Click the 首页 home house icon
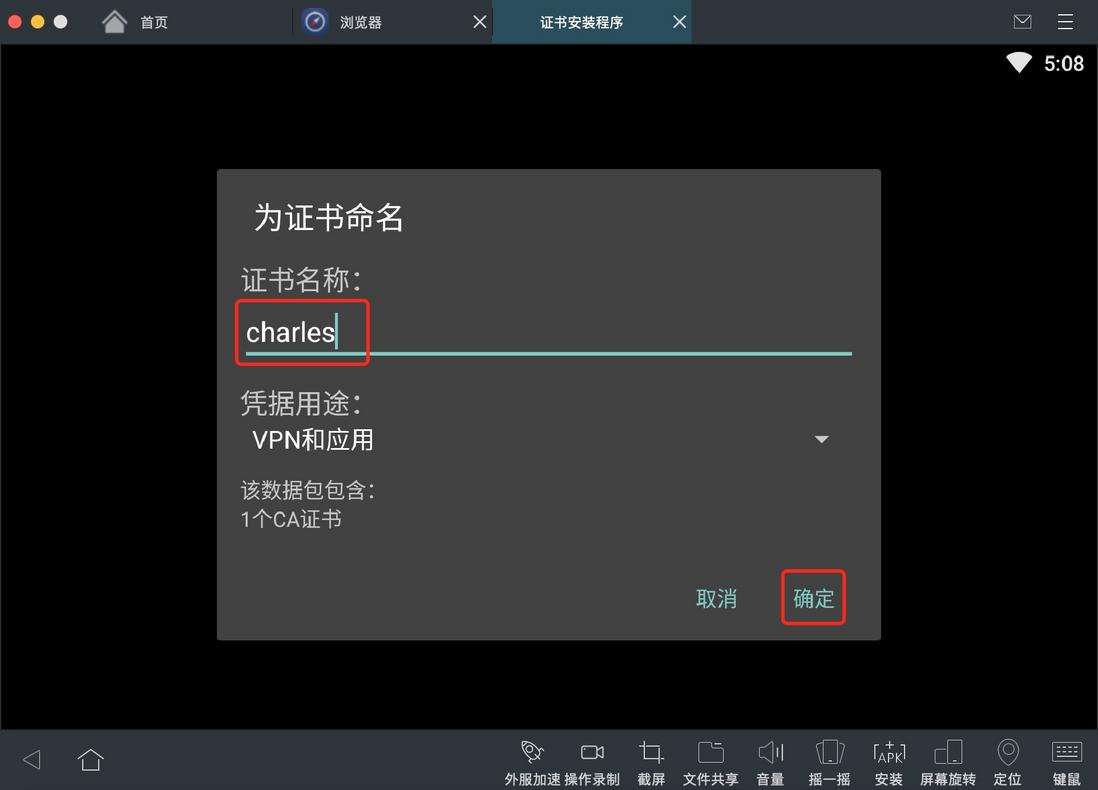Viewport: 1098px width, 790px height. 114,22
